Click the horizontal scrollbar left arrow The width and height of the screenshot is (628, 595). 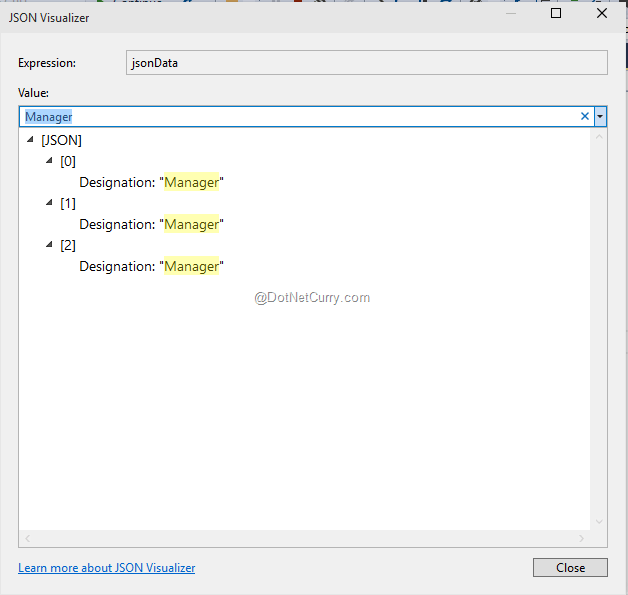pos(27,539)
